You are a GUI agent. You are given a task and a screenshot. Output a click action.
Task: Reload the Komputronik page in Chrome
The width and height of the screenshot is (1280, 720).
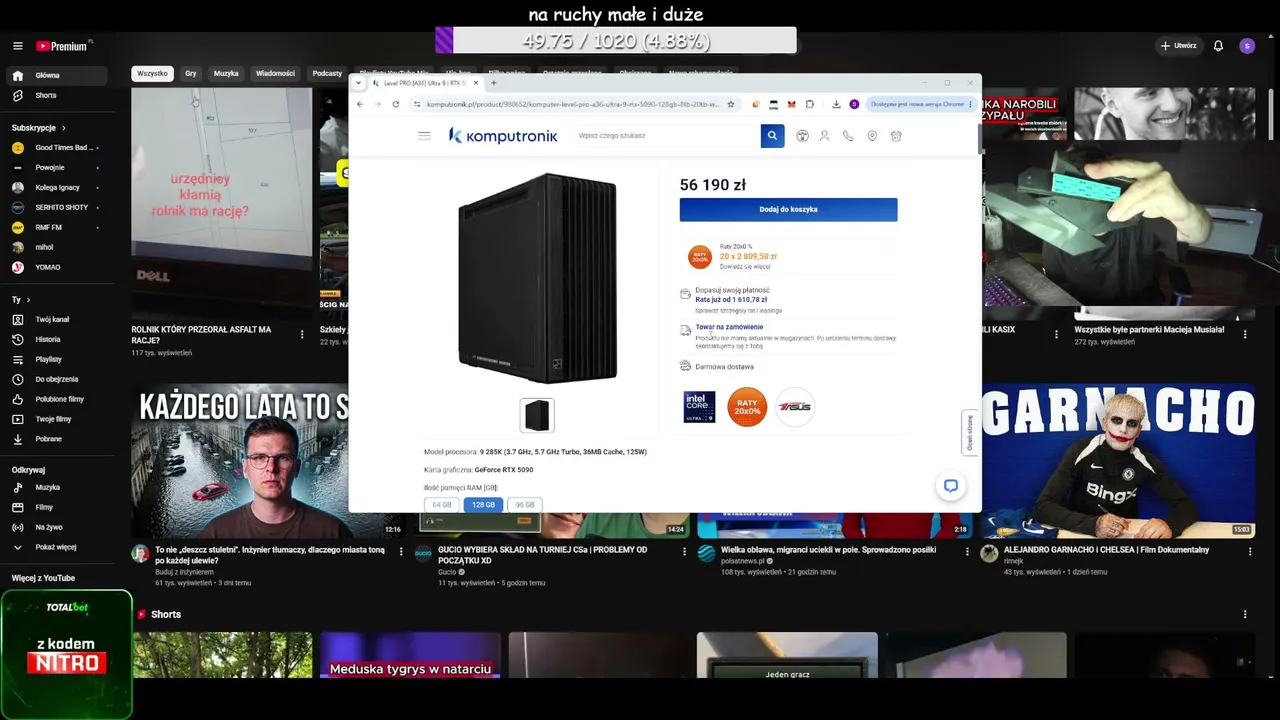point(396,104)
